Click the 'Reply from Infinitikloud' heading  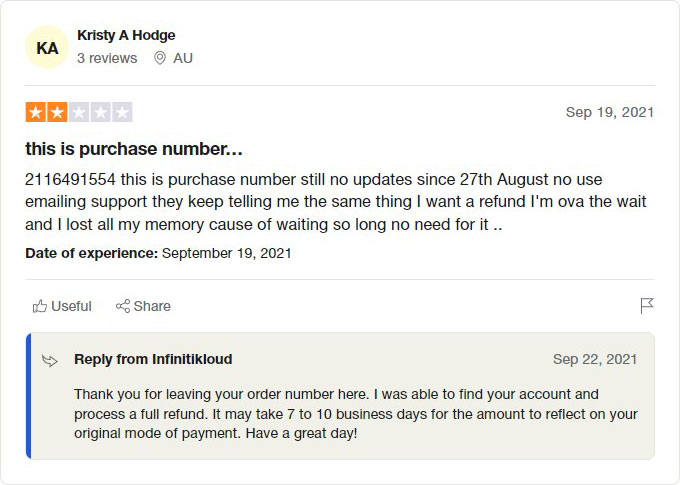pos(153,359)
